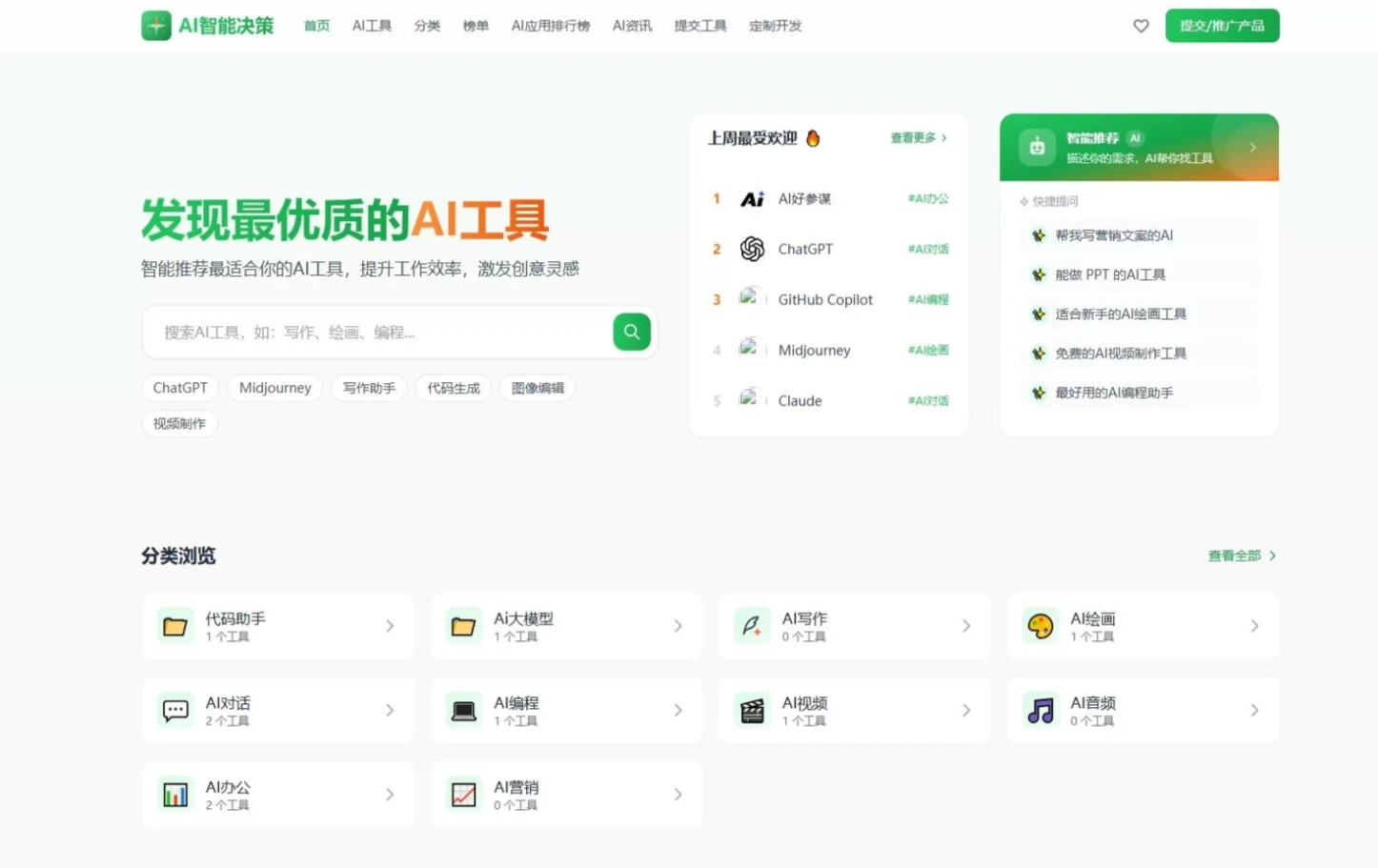This screenshot has width=1378, height=868.
Task: Click the GitHub Copilot icon in the rankings
Action: tap(752, 298)
